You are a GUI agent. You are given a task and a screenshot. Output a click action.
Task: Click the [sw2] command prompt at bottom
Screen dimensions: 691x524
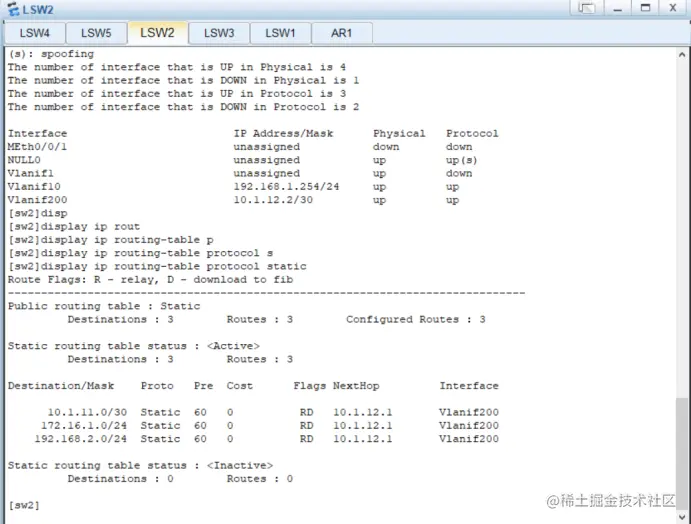pos(24,505)
